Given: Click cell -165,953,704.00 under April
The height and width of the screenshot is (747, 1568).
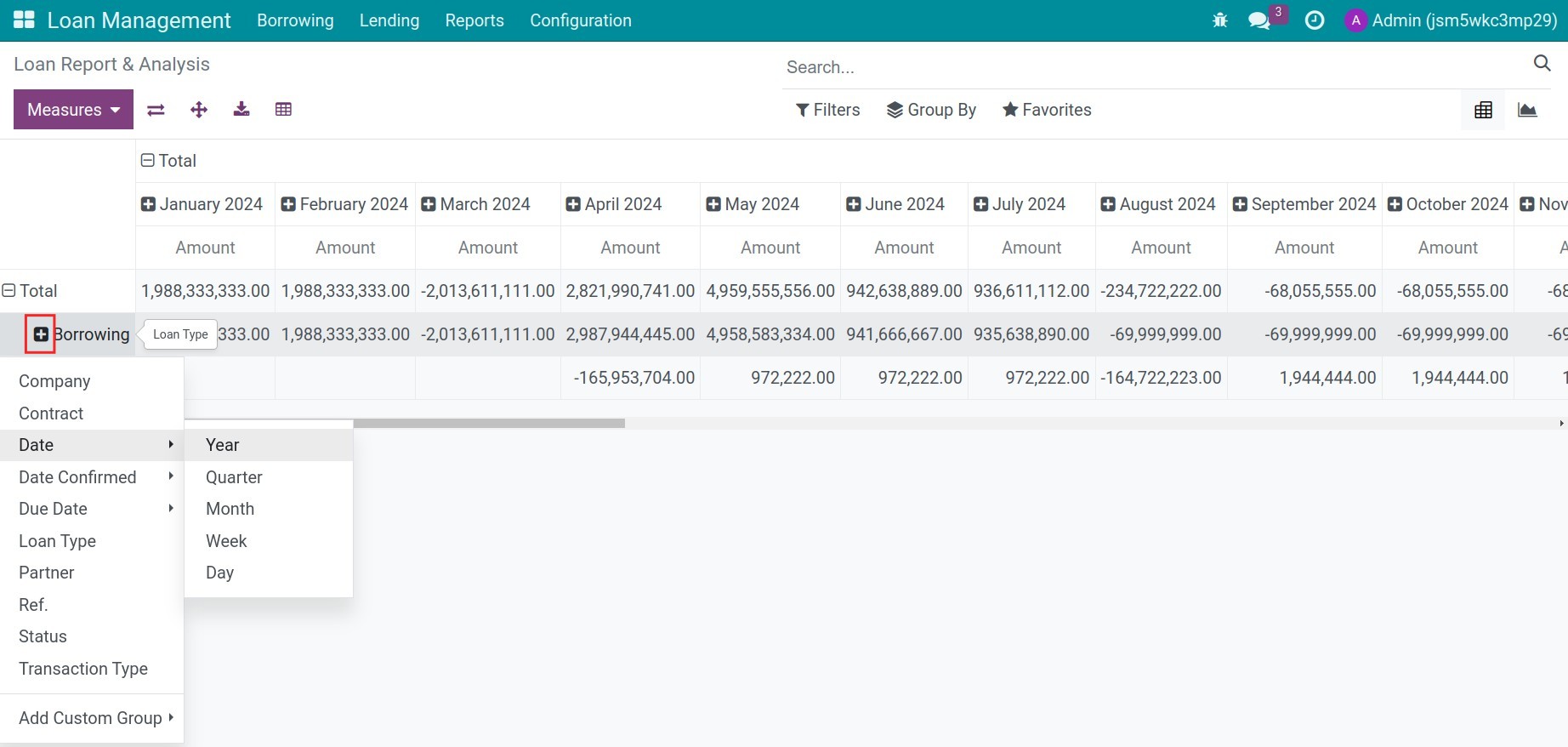Looking at the screenshot, I should pyautogui.click(x=630, y=378).
